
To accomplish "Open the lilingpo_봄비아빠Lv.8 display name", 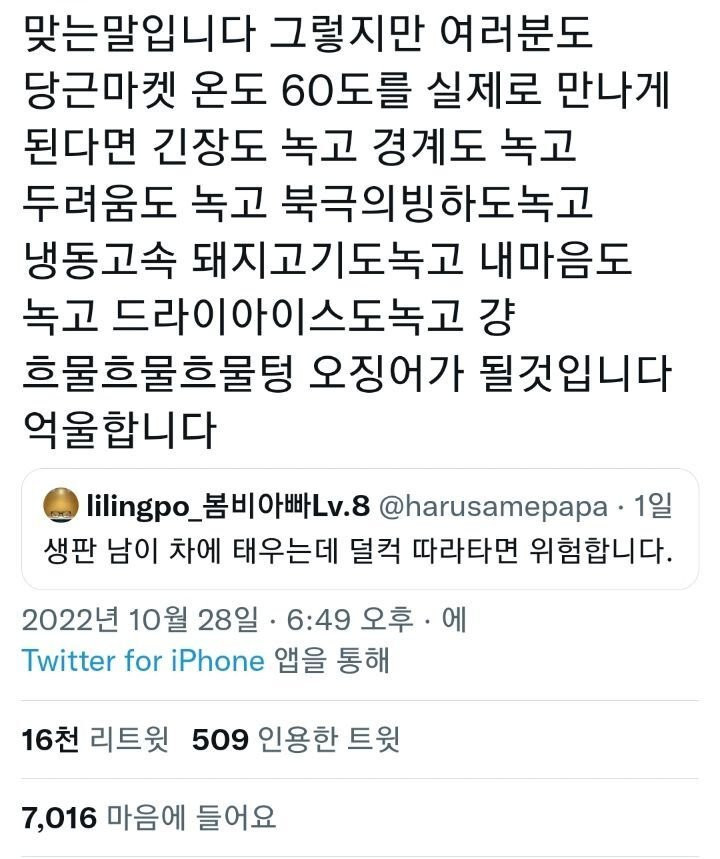I will pyautogui.click(x=228, y=506).
